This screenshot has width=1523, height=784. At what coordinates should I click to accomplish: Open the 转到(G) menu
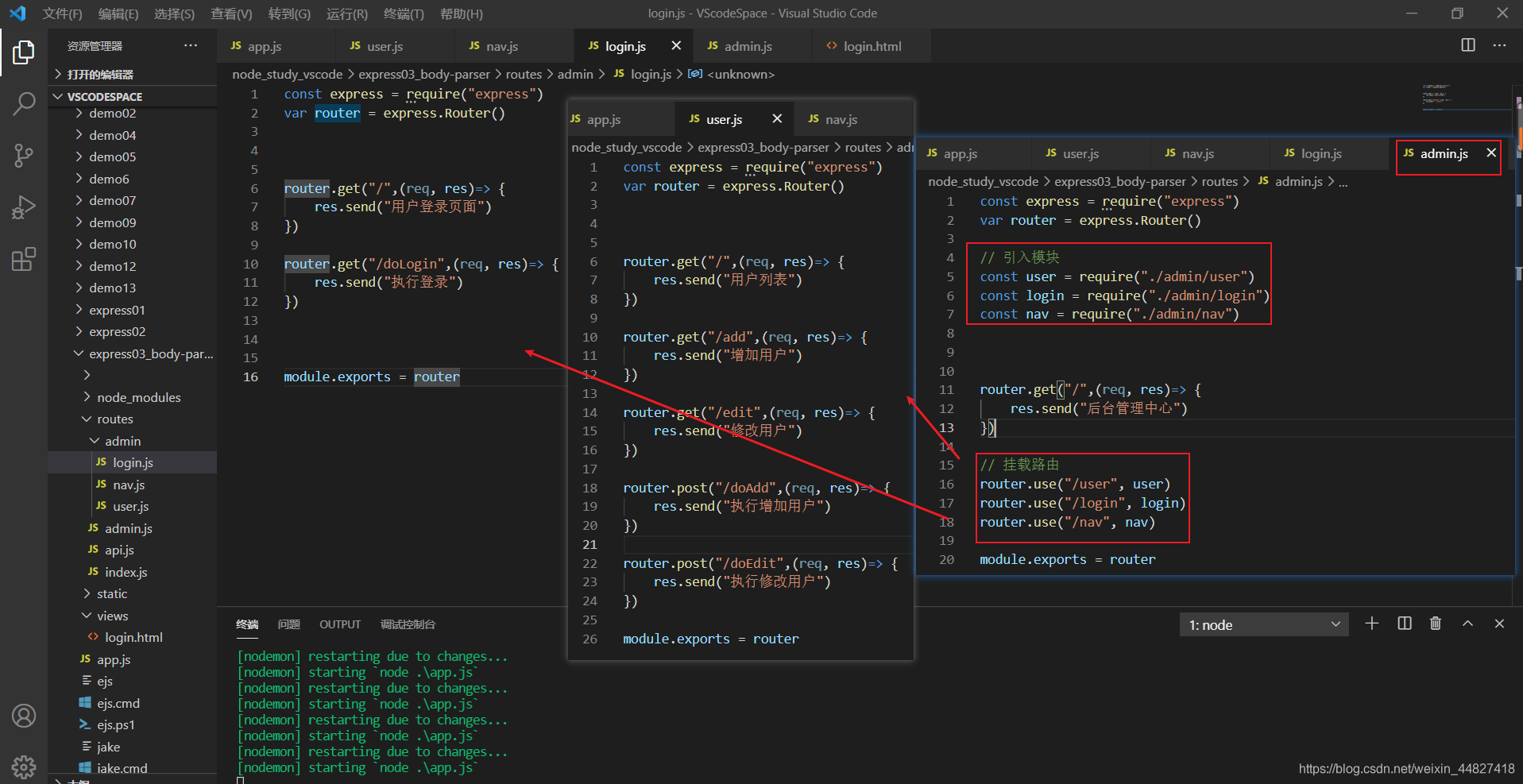tap(289, 14)
